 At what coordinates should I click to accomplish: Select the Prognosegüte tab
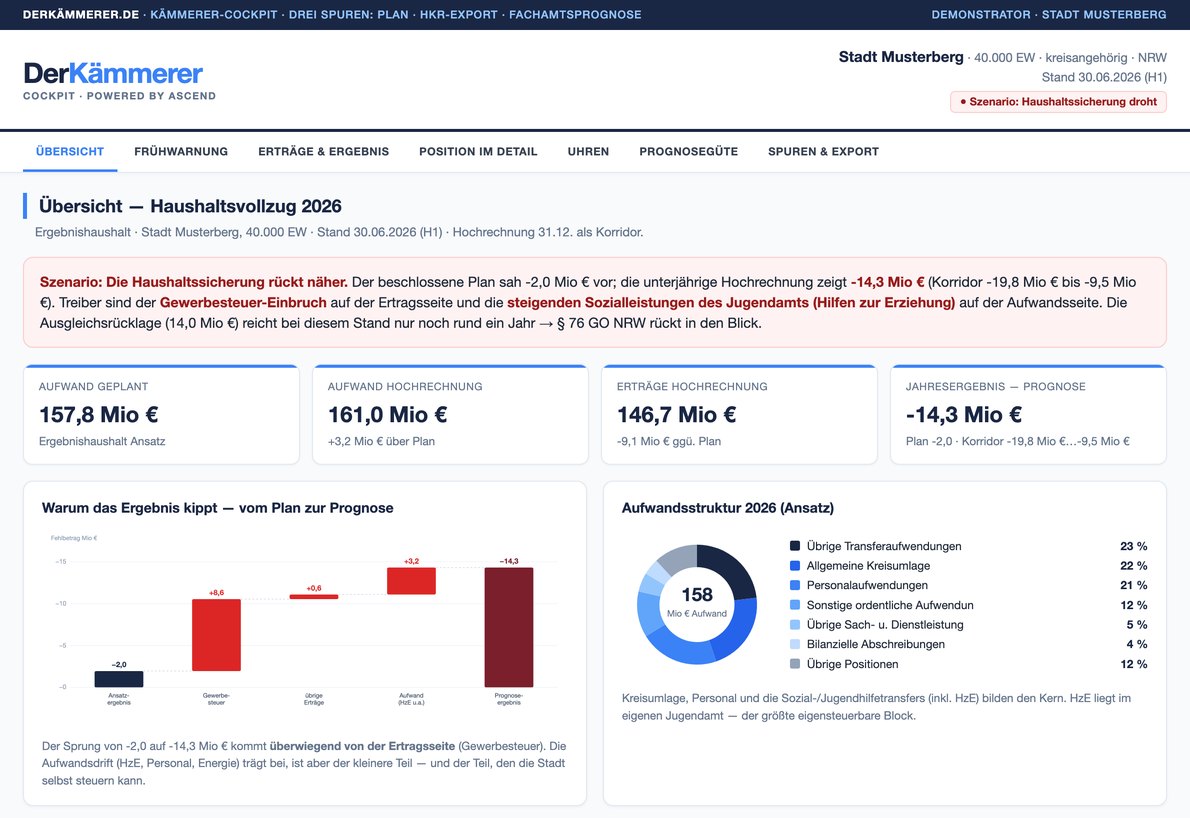coord(688,152)
